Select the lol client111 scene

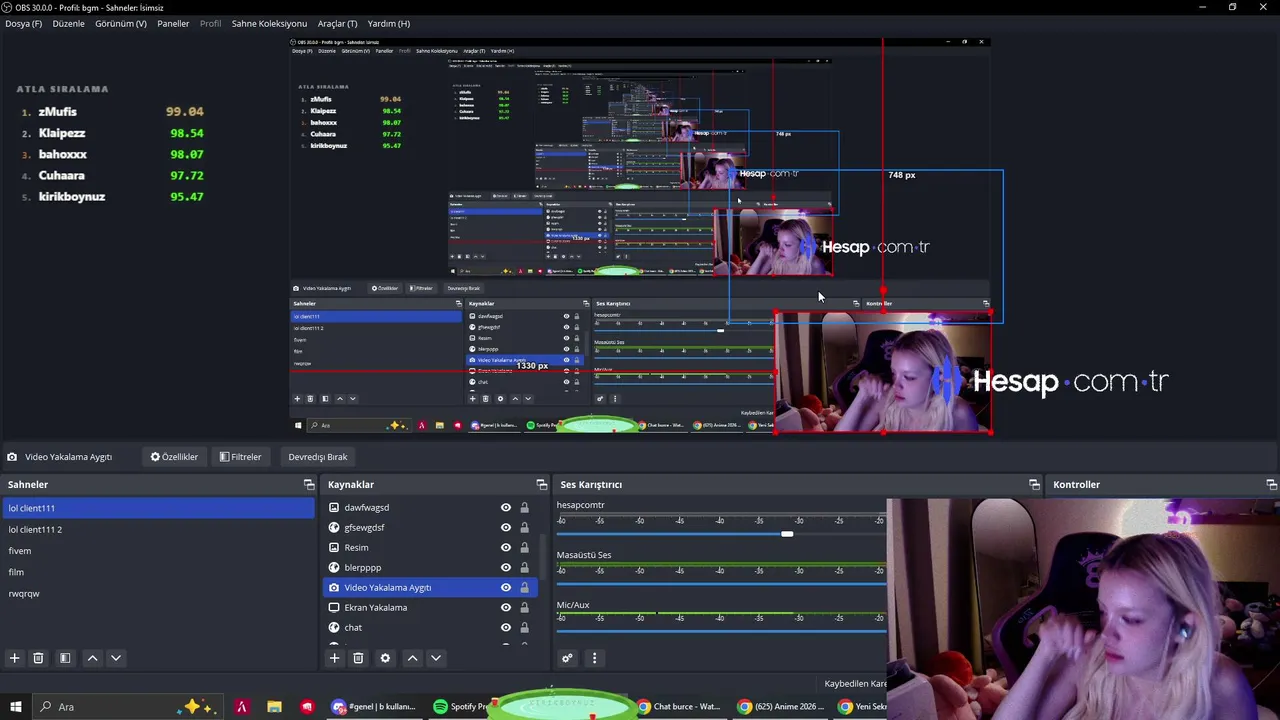tap(158, 508)
